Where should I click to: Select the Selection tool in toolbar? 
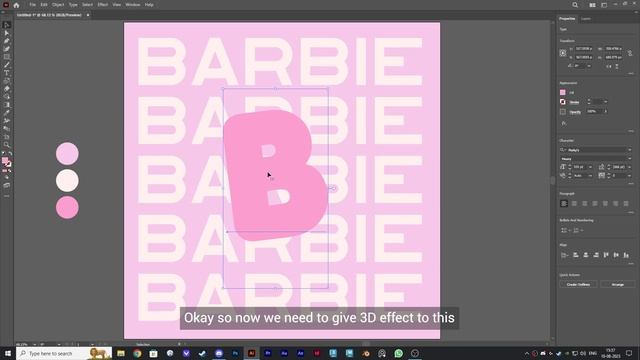tap(7, 25)
